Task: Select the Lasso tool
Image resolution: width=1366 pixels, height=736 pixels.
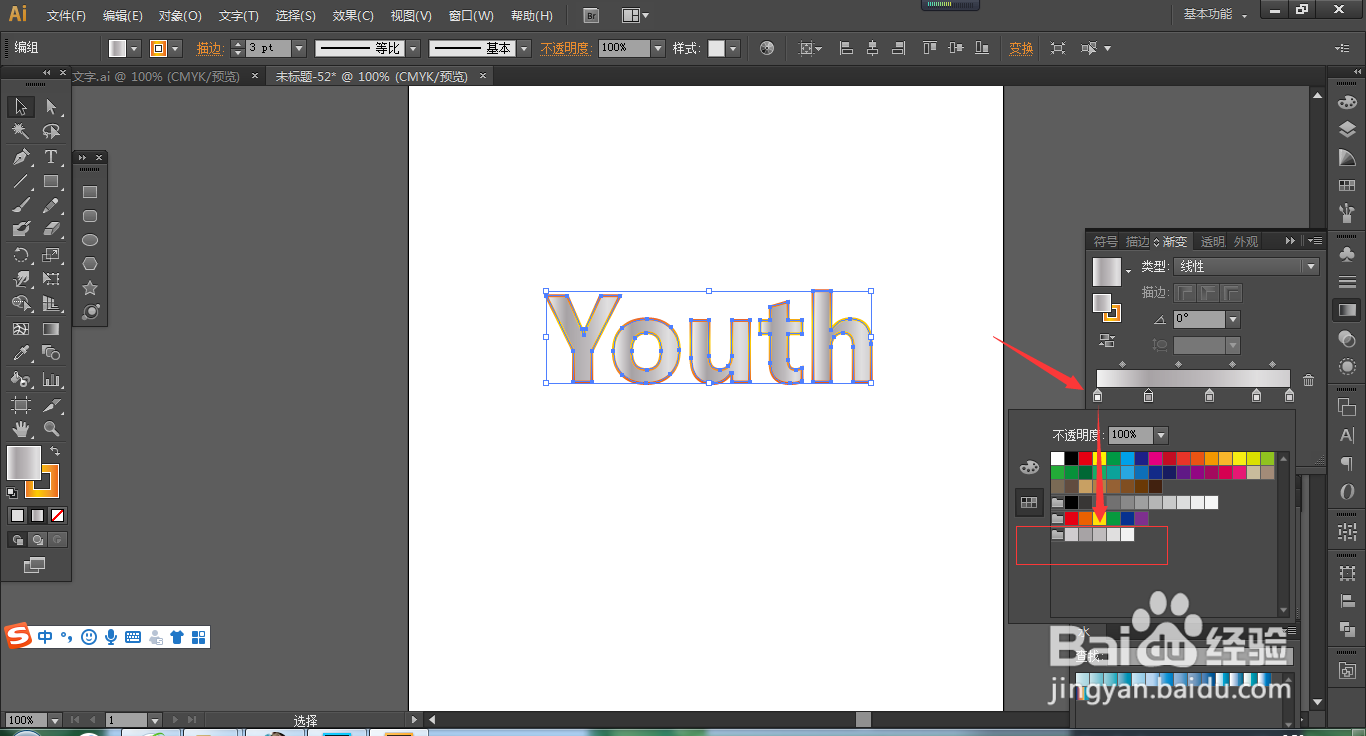Action: click(x=51, y=132)
